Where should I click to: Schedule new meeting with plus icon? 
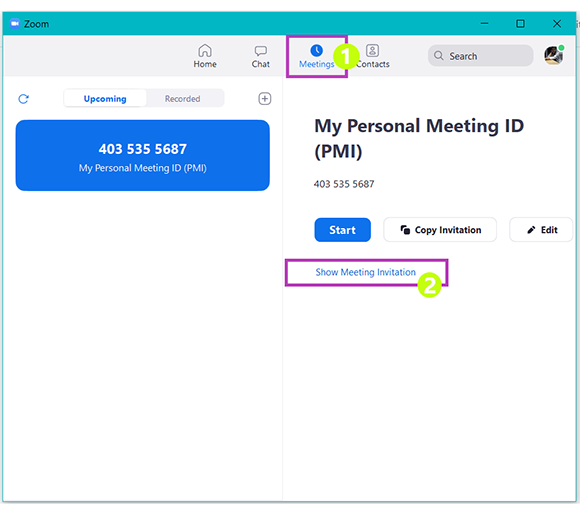point(264,99)
